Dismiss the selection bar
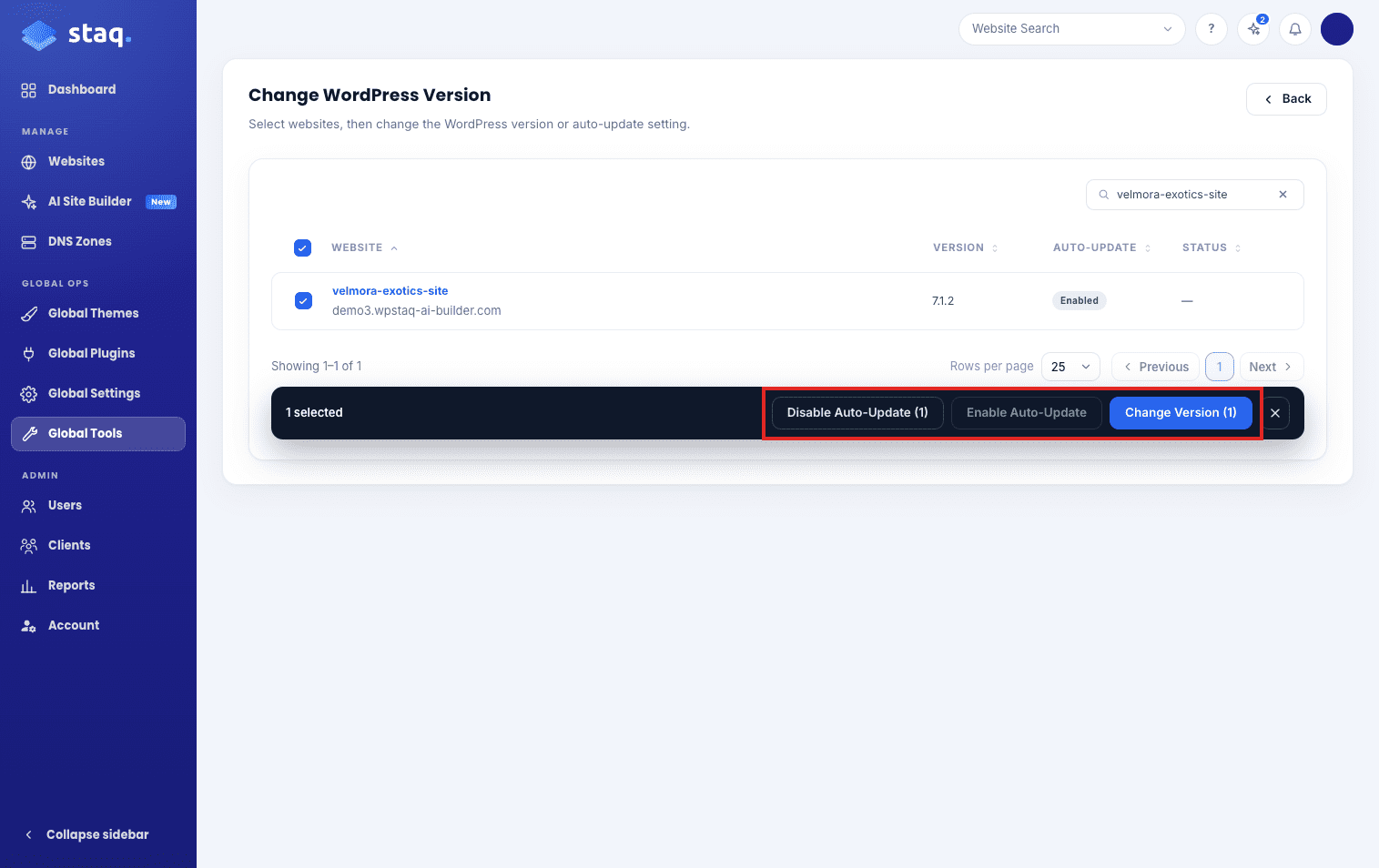 click(1275, 413)
